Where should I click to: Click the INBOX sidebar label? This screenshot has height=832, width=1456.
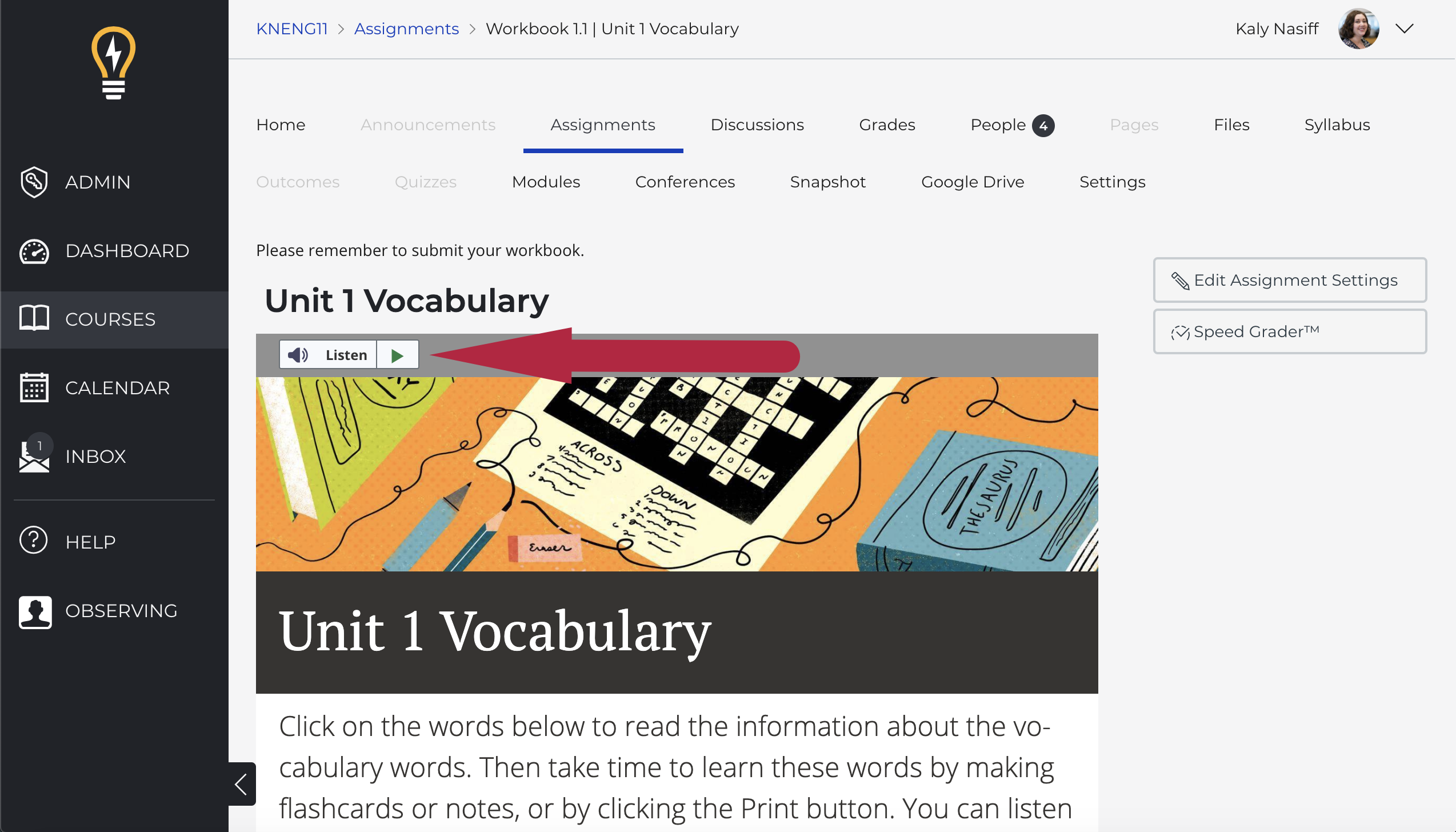pyautogui.click(x=95, y=457)
